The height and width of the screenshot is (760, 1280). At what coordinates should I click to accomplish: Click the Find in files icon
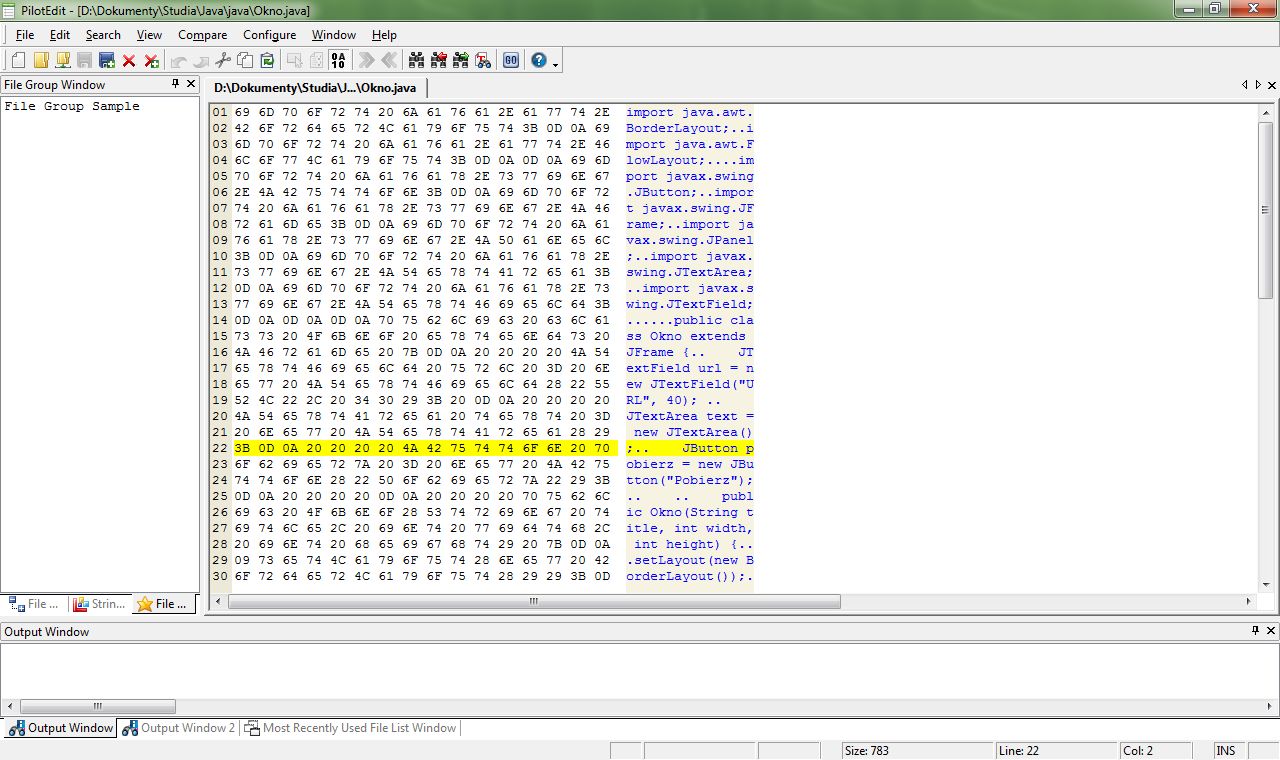(483, 61)
